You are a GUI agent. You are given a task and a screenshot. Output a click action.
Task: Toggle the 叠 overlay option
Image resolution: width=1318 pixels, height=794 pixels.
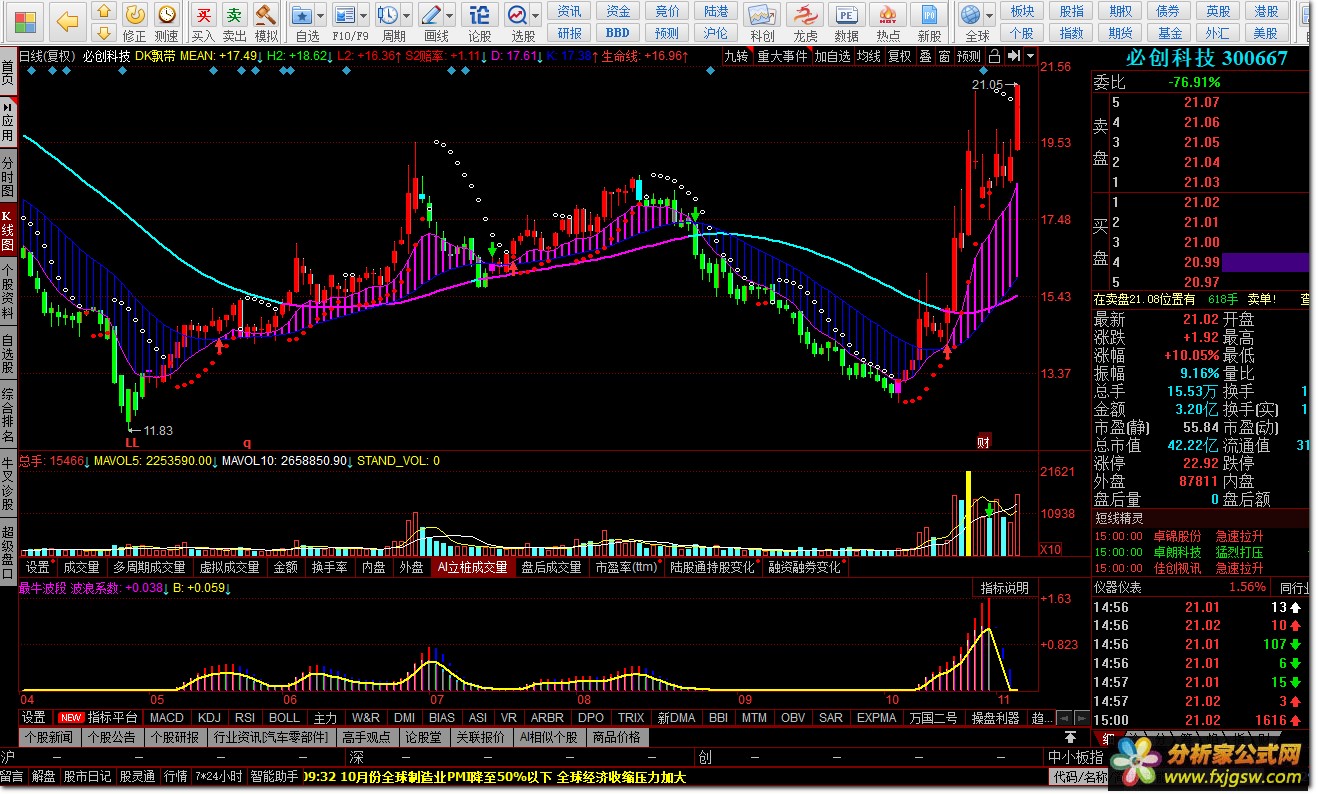tap(926, 57)
